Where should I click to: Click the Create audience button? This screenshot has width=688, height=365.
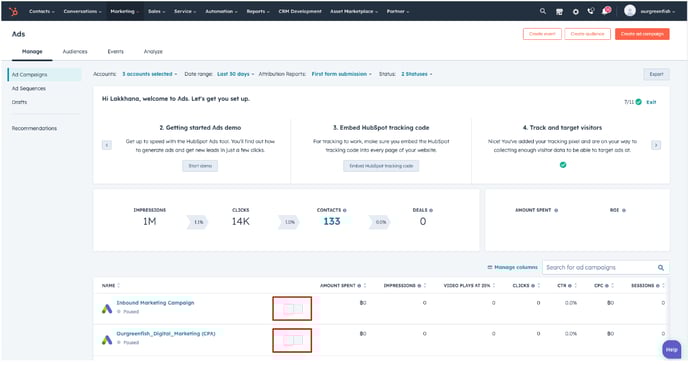[x=588, y=34]
